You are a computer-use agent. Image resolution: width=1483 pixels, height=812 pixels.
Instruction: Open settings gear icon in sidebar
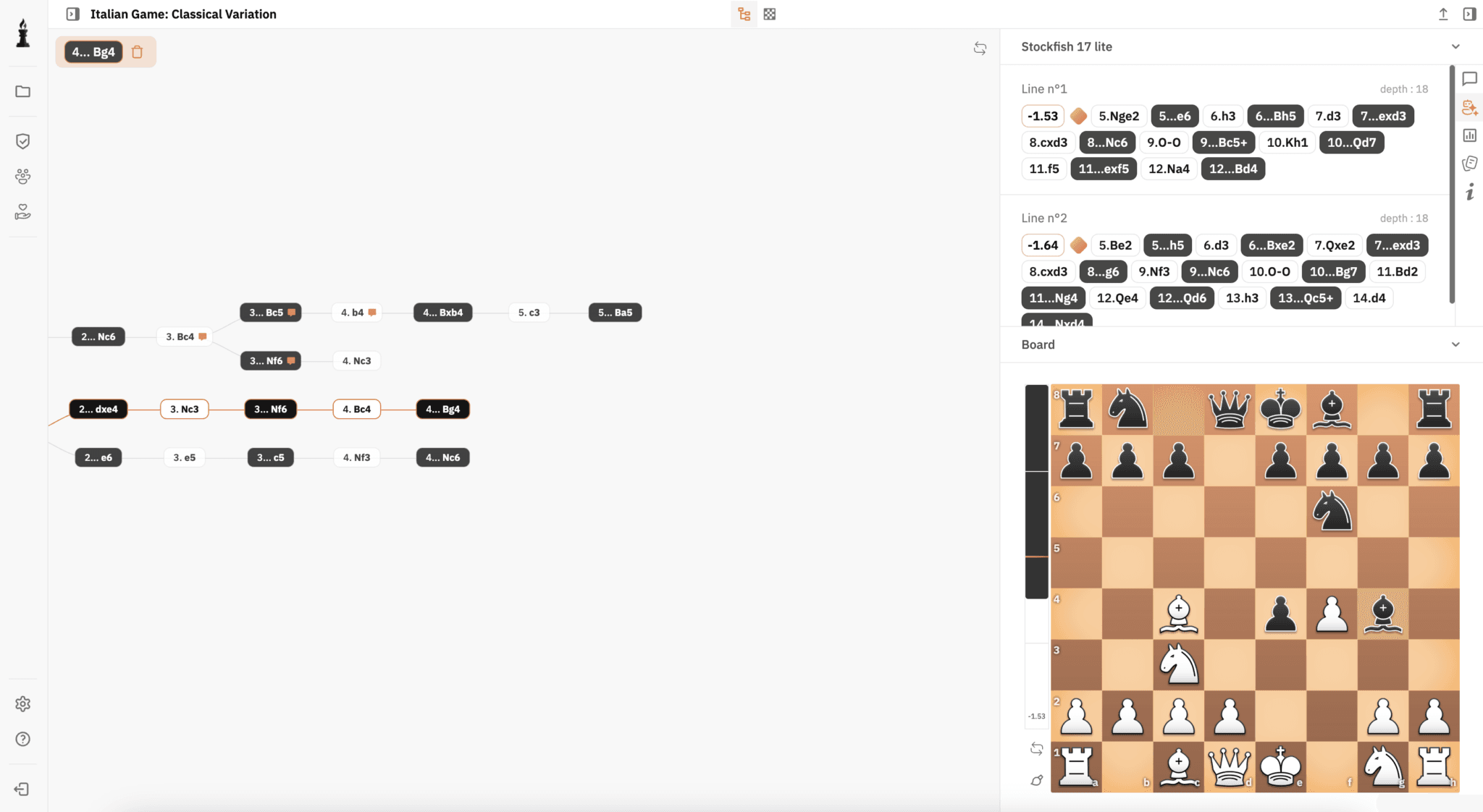23,703
